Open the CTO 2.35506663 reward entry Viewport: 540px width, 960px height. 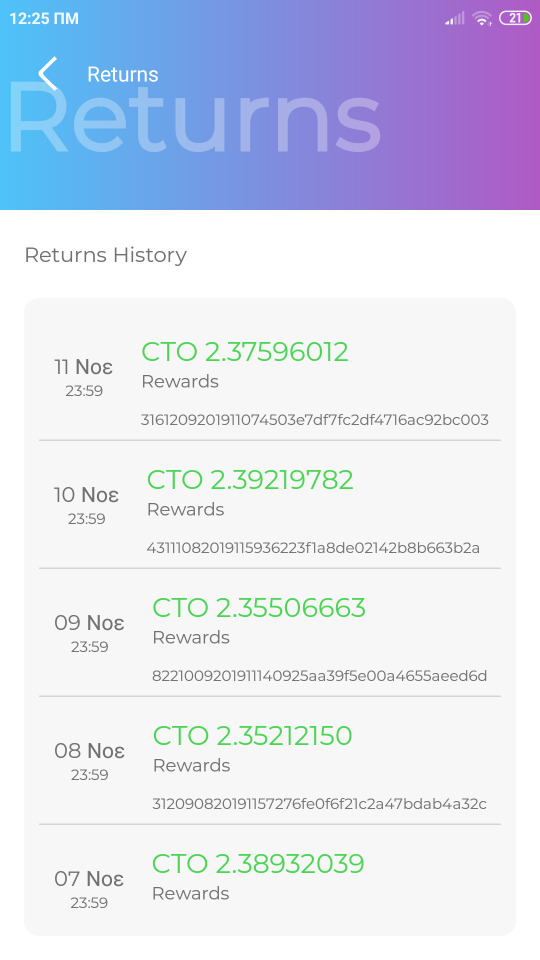270,632
